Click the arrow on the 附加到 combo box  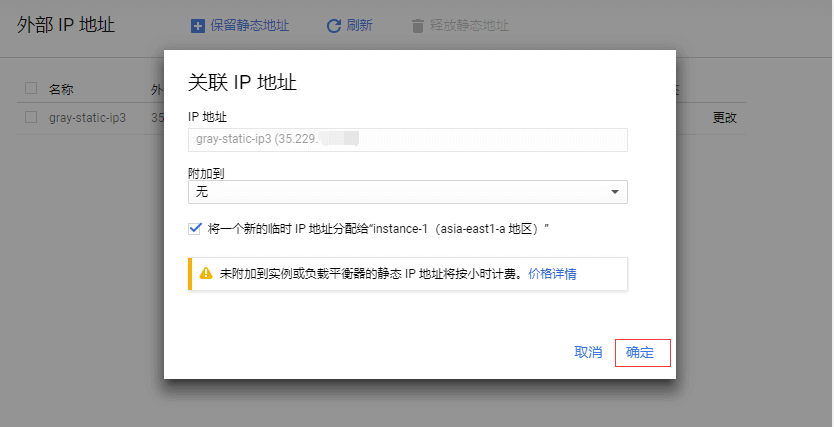pyautogui.click(x=614, y=192)
